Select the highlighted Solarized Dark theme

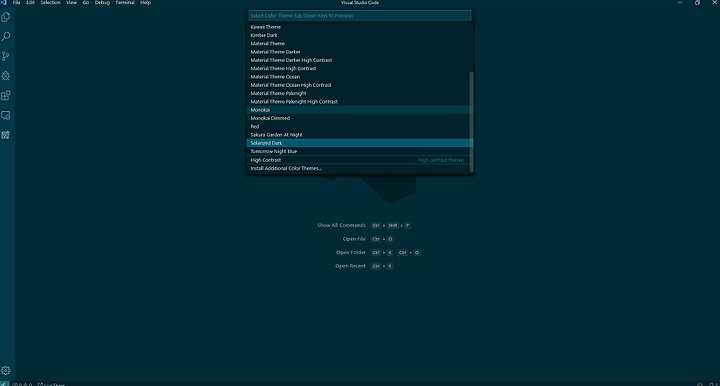pyautogui.click(x=360, y=143)
